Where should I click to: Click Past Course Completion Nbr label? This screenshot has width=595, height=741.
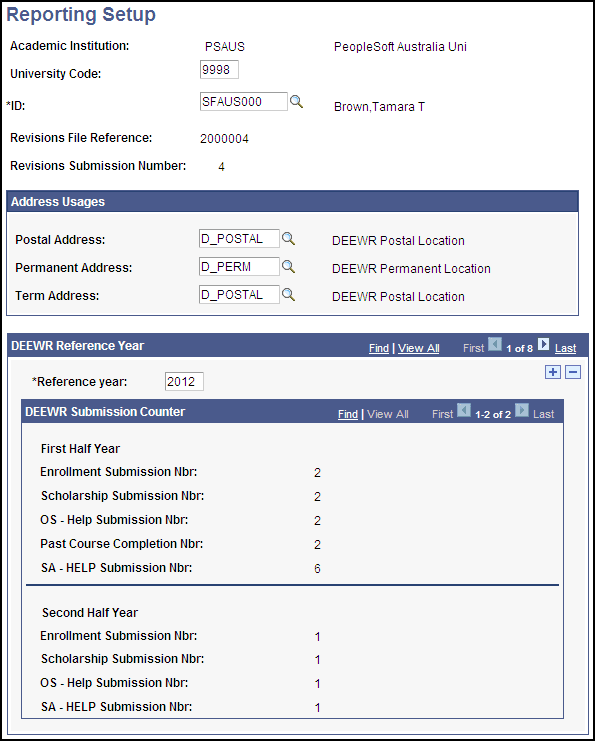[x=121, y=543]
